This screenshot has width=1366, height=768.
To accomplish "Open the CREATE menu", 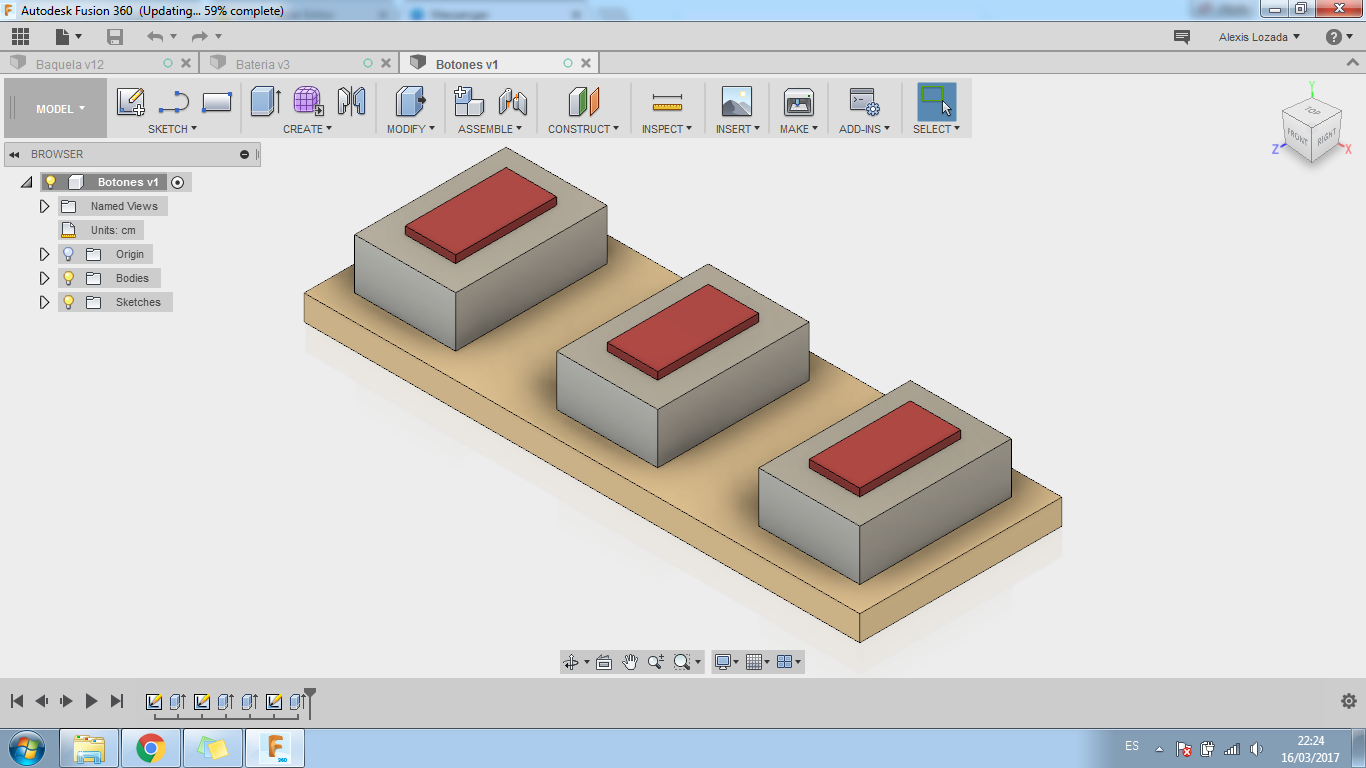I will pyautogui.click(x=307, y=129).
